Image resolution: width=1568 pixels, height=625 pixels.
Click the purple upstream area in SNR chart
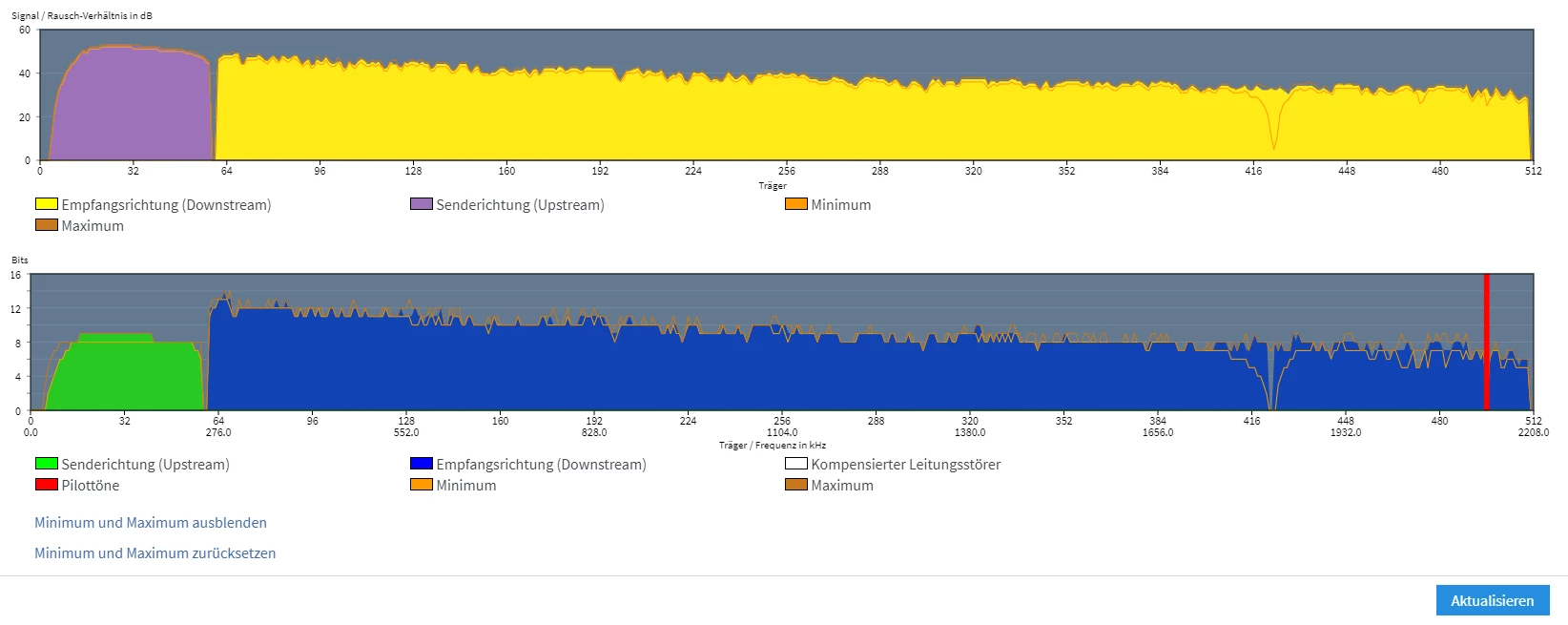pos(132,105)
